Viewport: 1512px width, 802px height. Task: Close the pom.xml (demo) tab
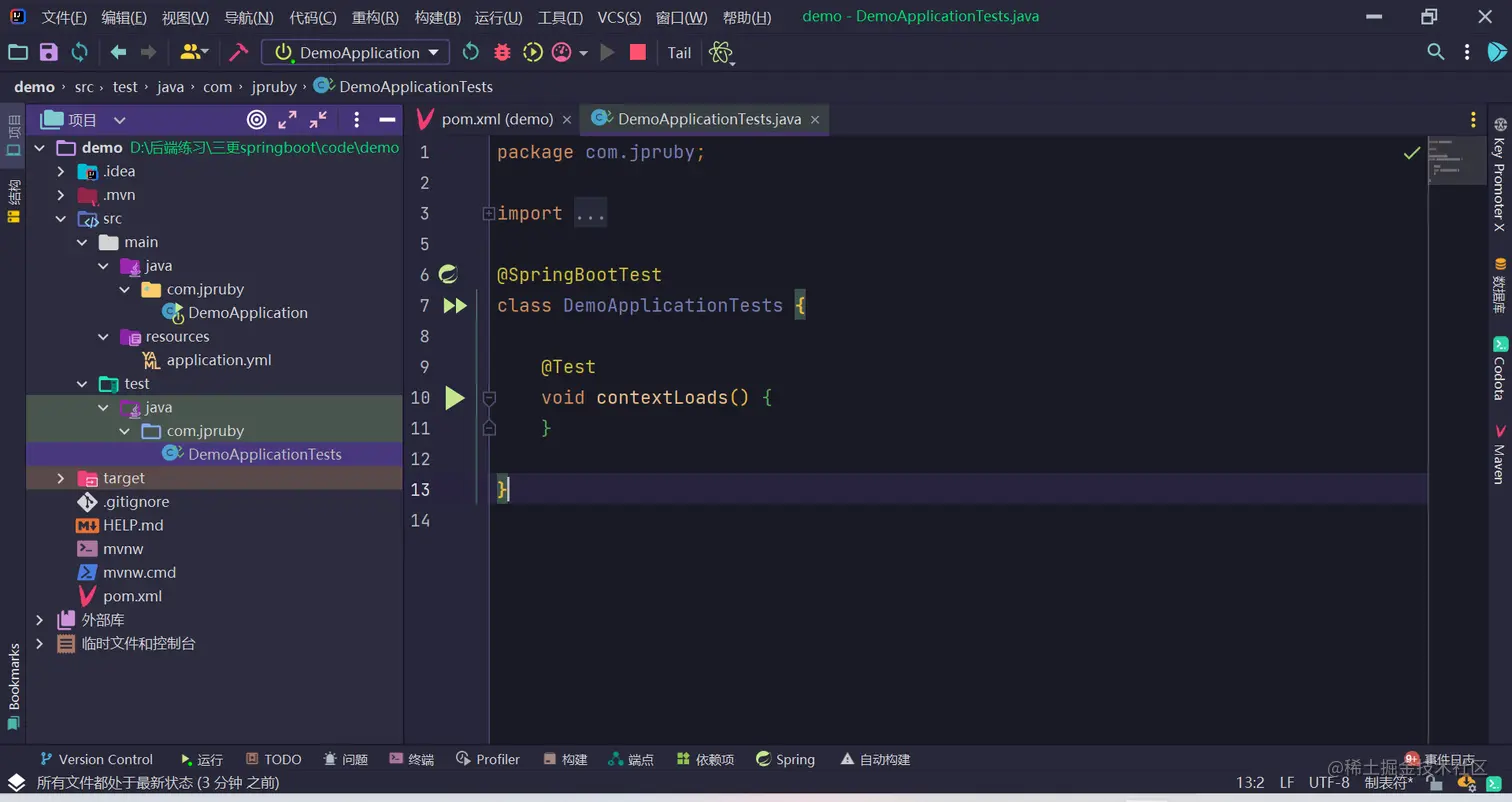[567, 119]
